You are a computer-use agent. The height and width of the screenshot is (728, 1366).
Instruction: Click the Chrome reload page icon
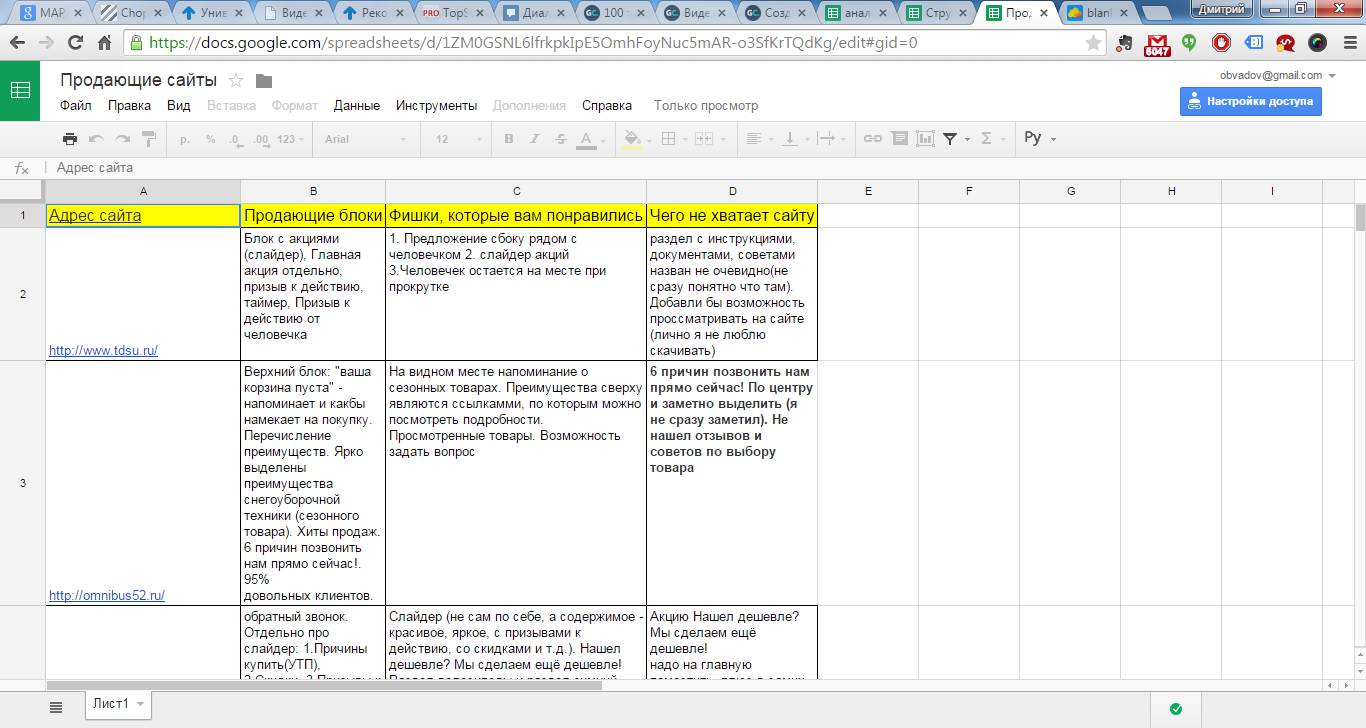[x=75, y=43]
